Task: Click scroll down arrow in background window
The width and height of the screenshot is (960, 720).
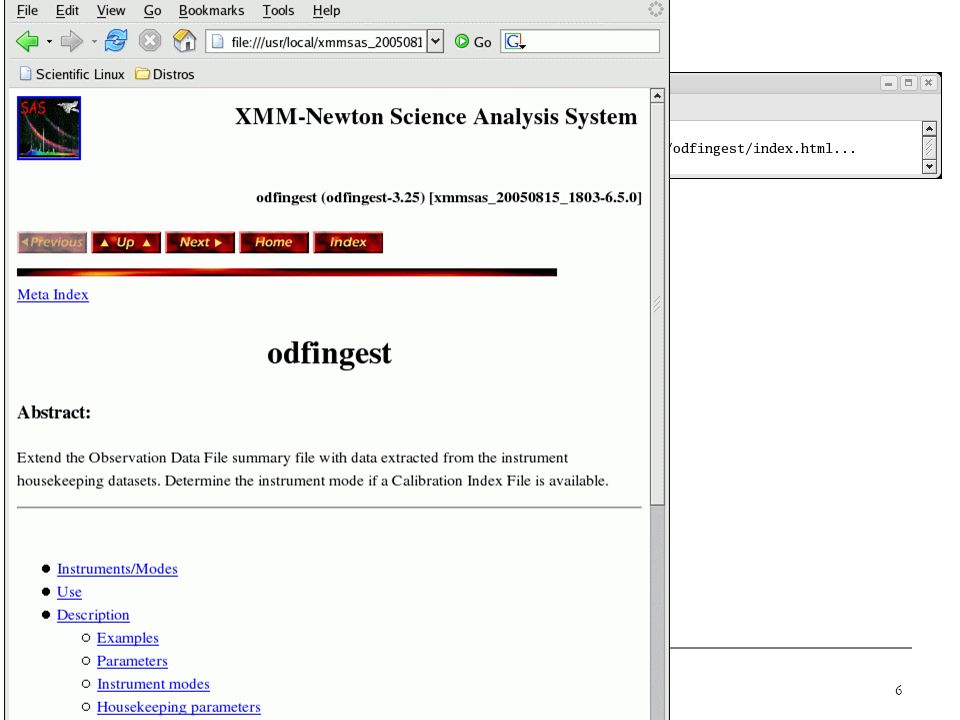Action: [x=929, y=166]
